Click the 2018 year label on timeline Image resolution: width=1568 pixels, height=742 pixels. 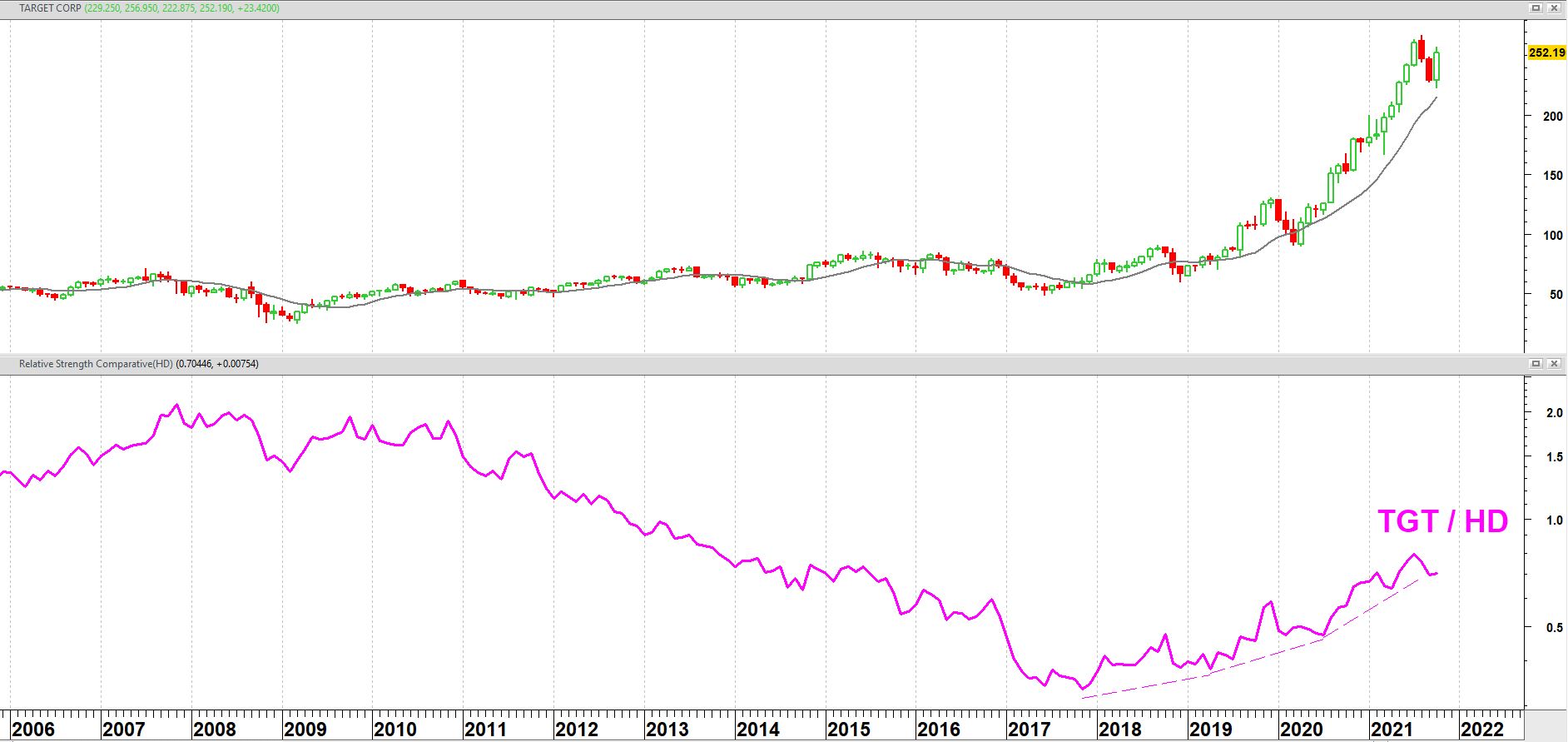click(1120, 730)
